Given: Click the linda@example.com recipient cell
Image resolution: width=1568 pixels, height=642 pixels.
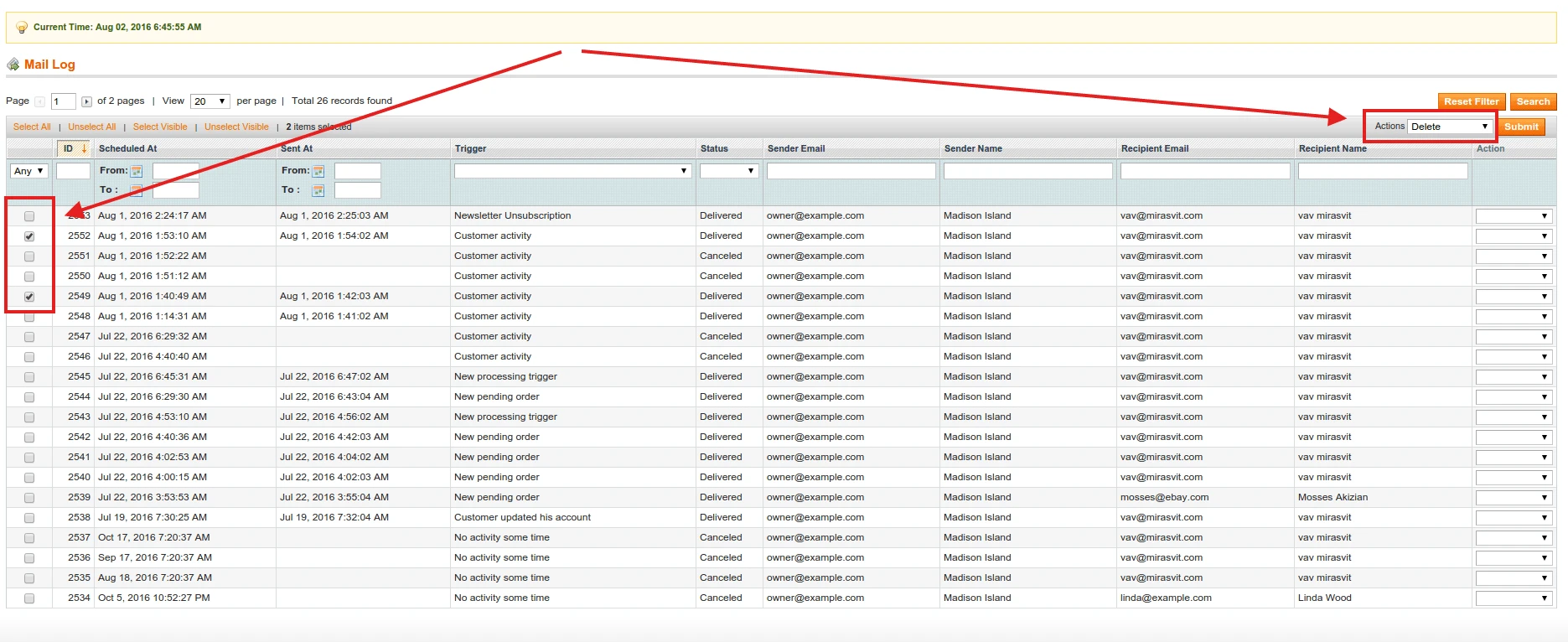Looking at the screenshot, I should pyautogui.click(x=1166, y=598).
